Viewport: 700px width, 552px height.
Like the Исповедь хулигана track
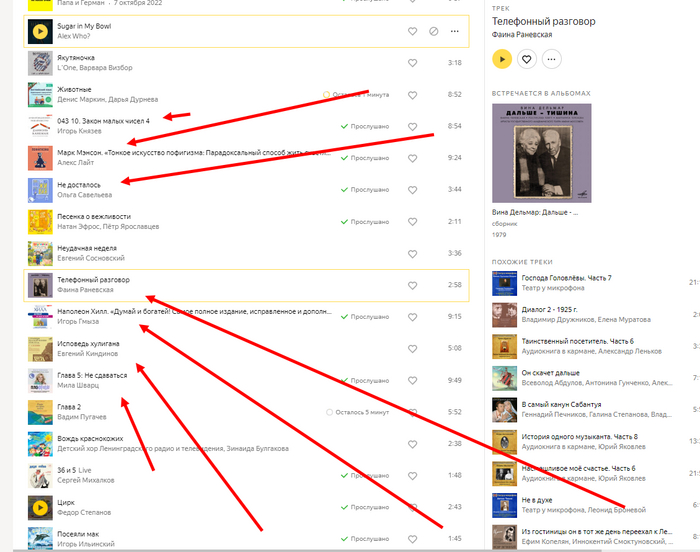pyautogui.click(x=412, y=349)
